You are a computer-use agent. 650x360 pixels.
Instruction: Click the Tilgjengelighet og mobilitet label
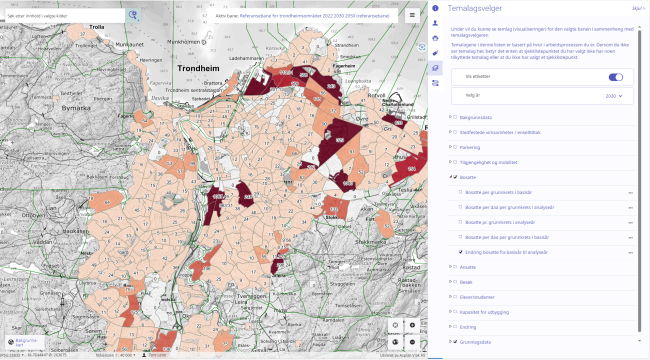tap(488, 162)
